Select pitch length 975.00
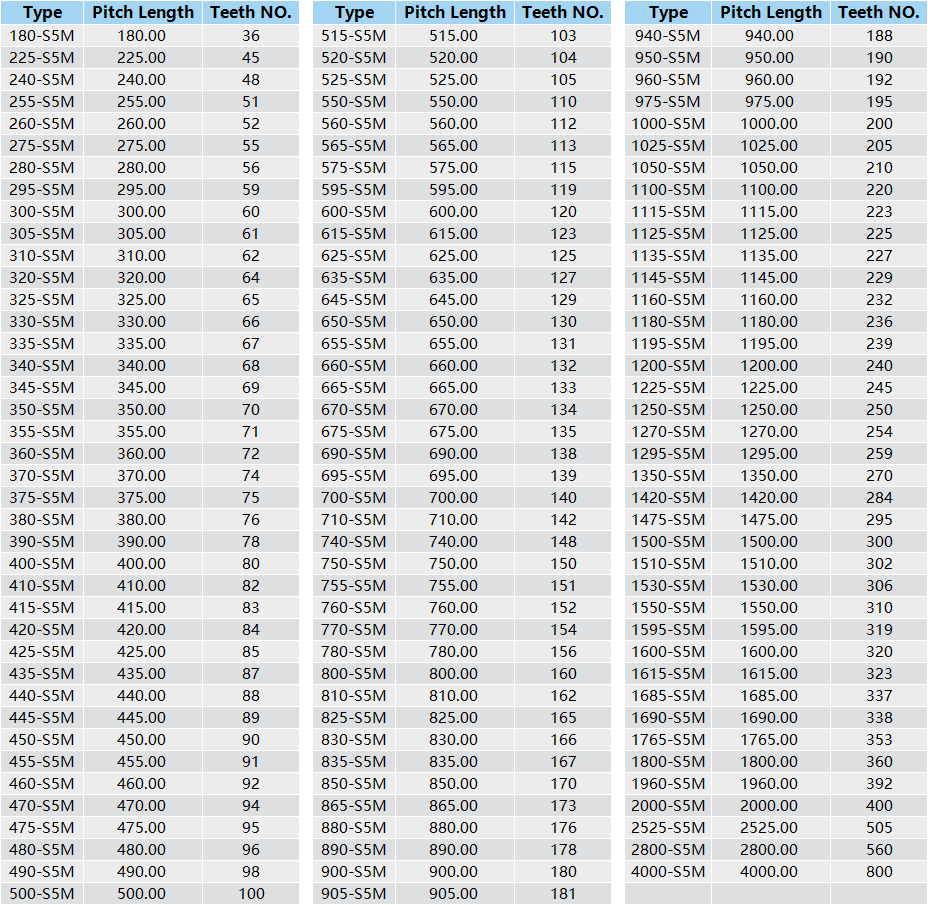Image resolution: width=928 pixels, height=905 pixels. pyautogui.click(x=769, y=102)
